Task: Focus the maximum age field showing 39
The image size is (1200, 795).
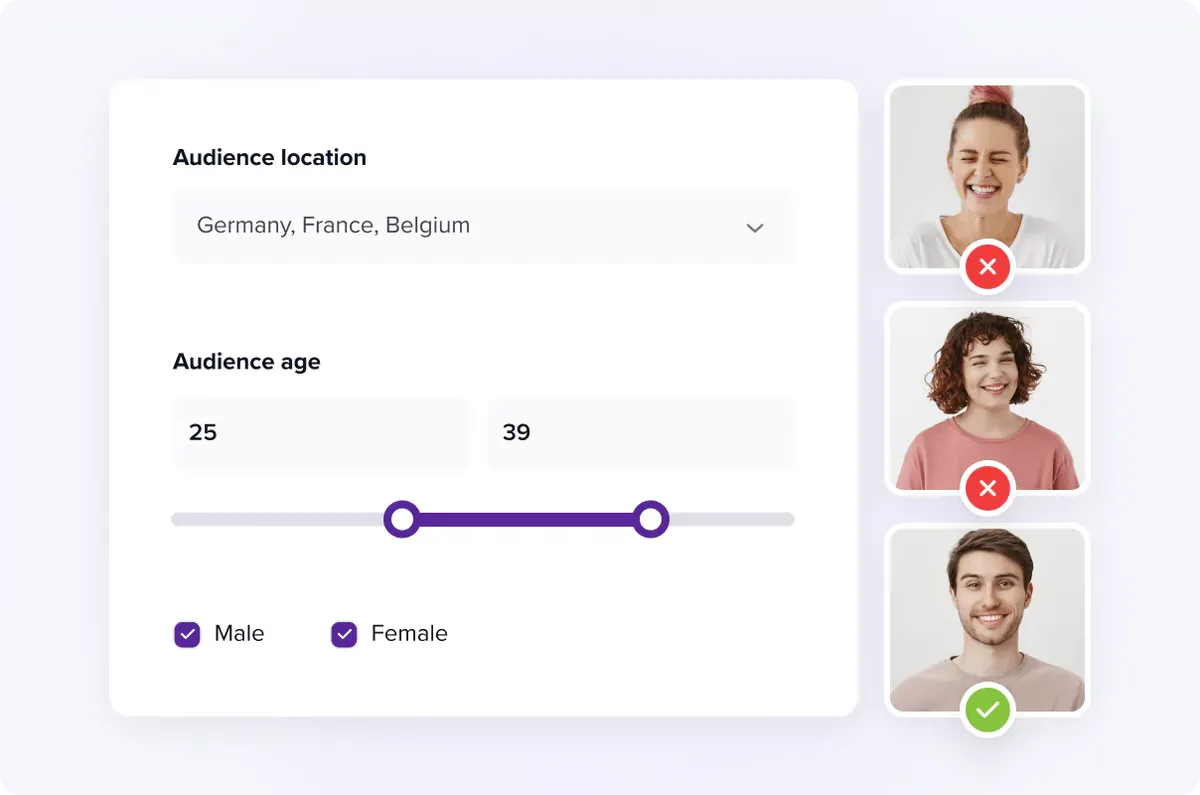Action: point(641,433)
